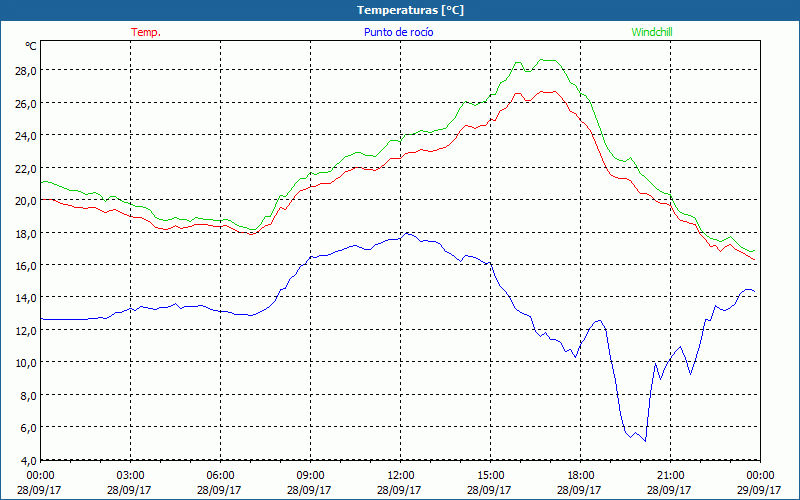Click the "°C" axis unit label

point(31,46)
